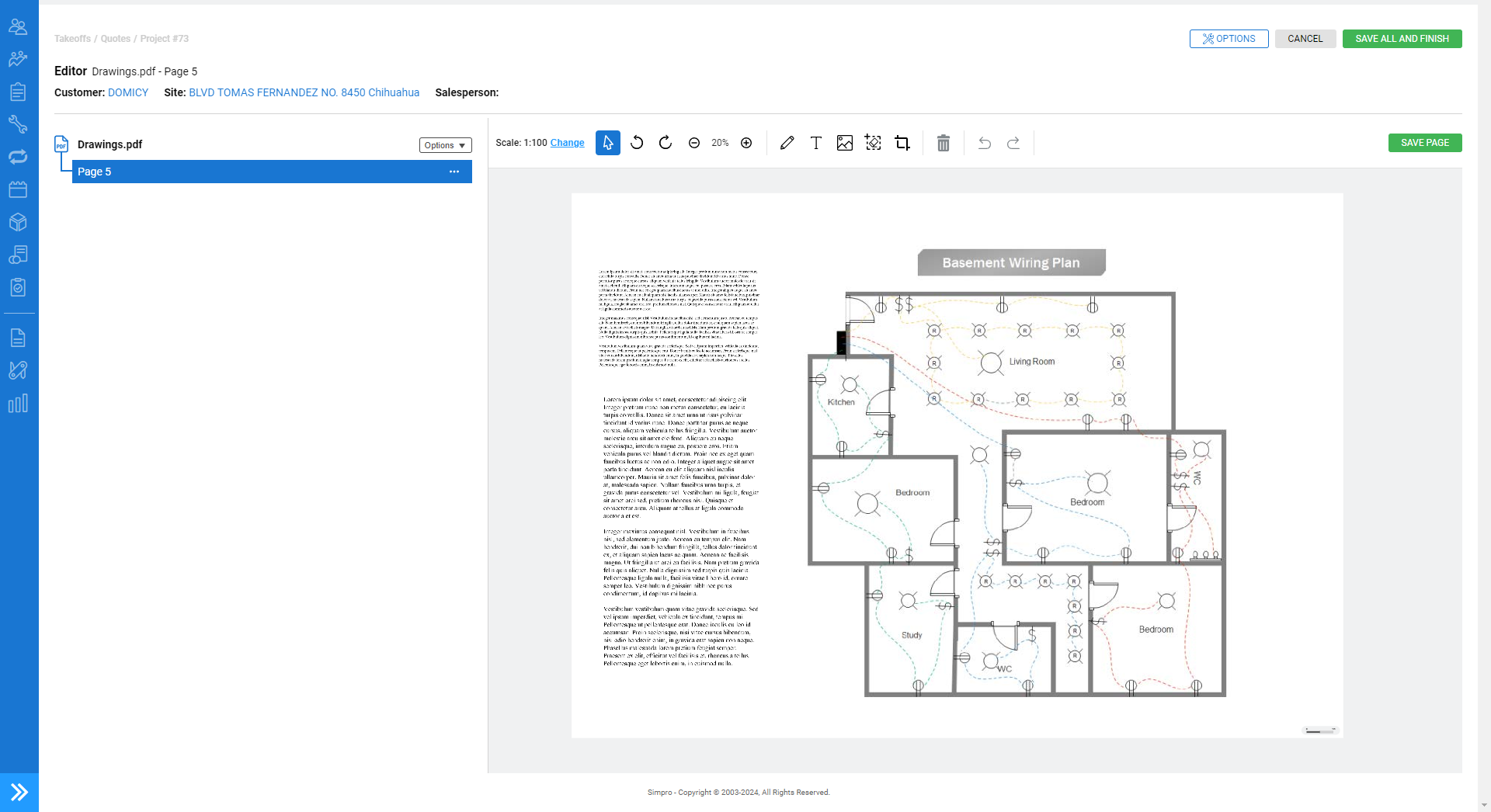This screenshot has width=1491, height=812.
Task: Click Save All and Finish
Action: 1402,39
